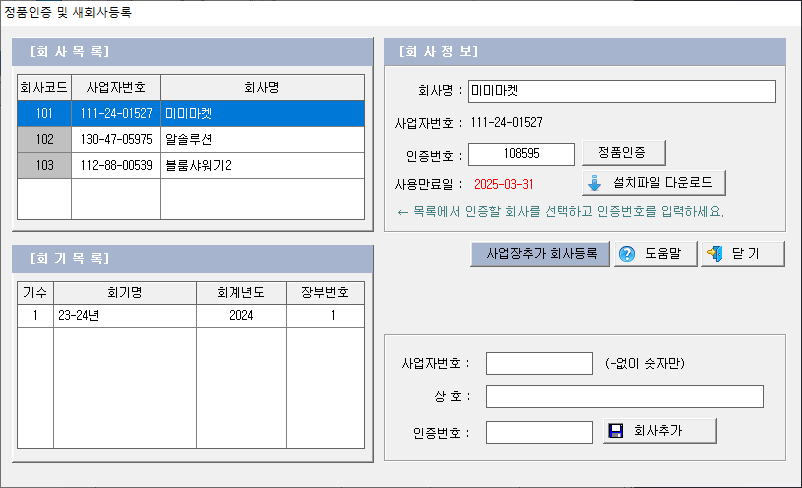Click the 기수 column header

pos(35,293)
